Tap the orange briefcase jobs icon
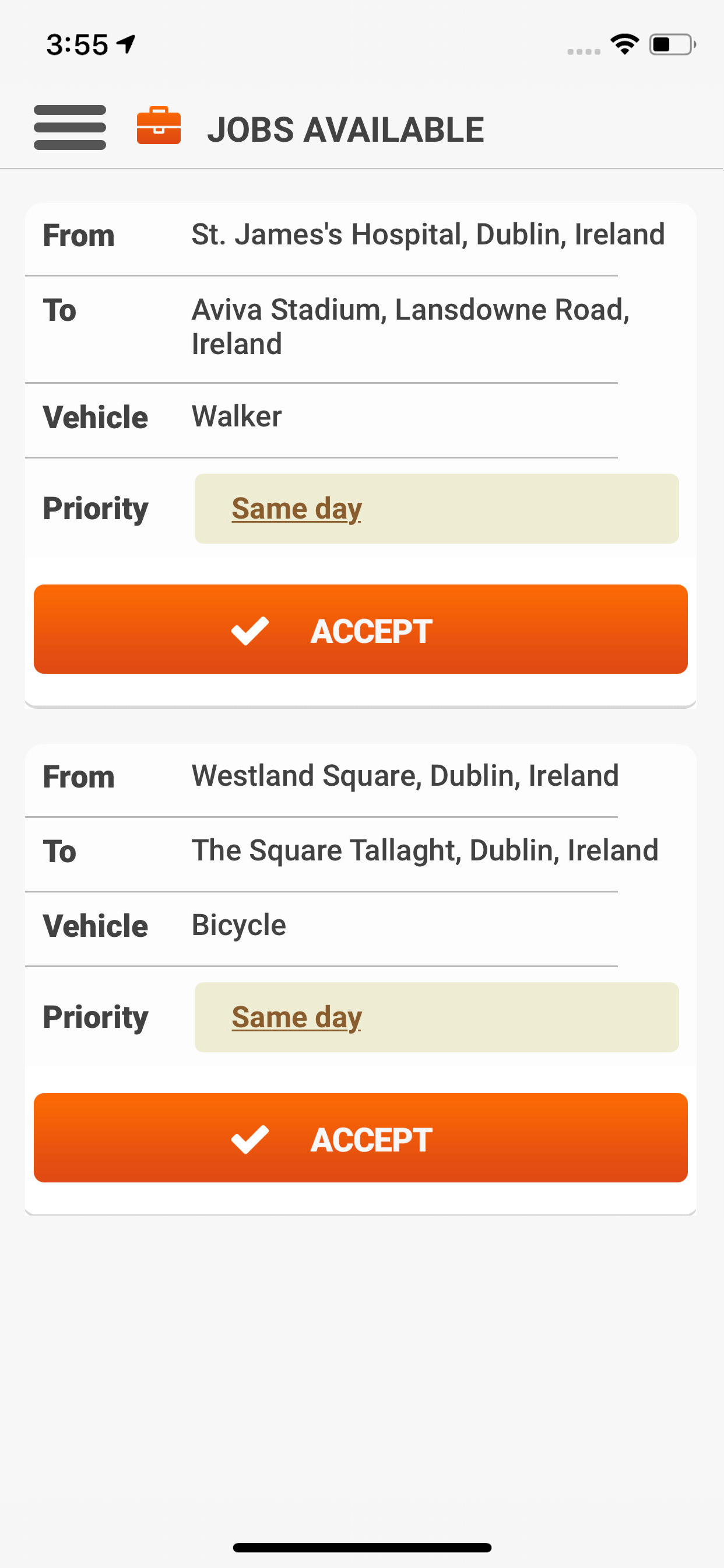The height and width of the screenshot is (1568, 724). pos(158,127)
